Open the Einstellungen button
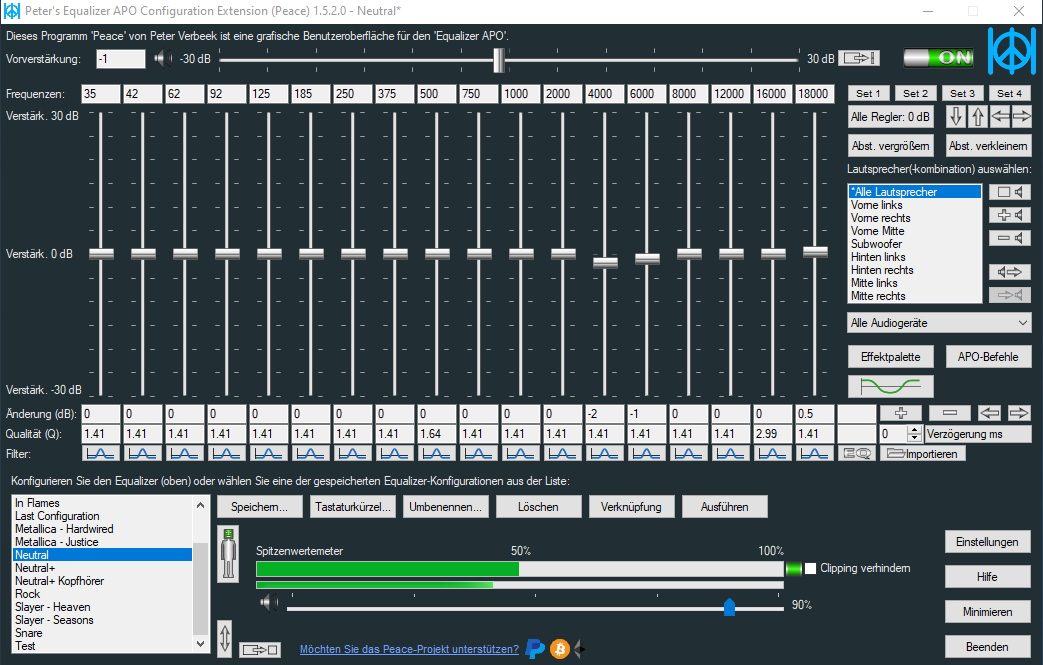 point(987,542)
